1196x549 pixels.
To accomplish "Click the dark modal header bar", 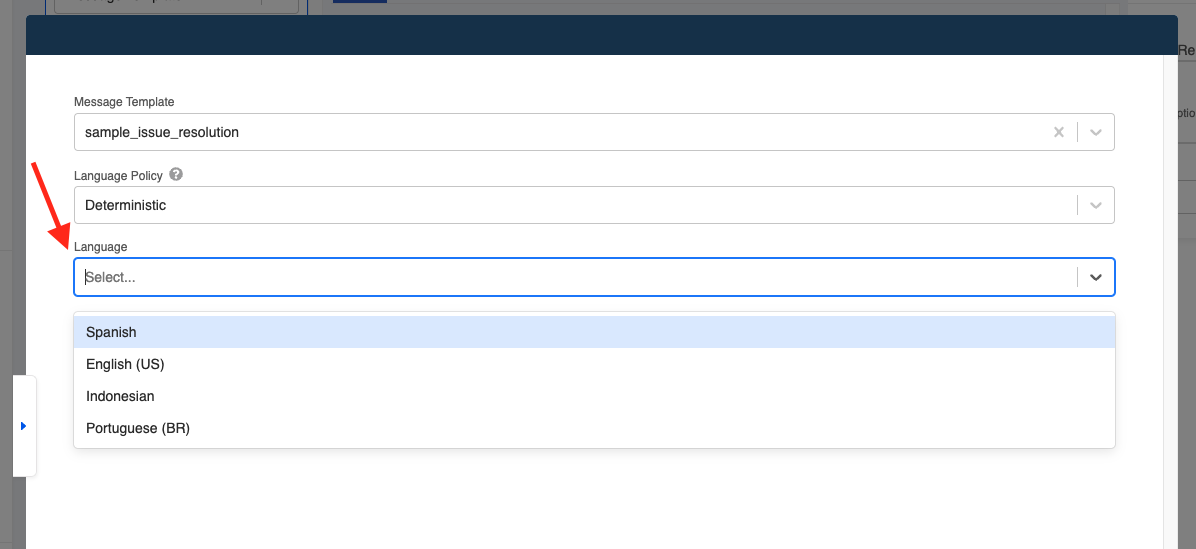I will point(602,35).
